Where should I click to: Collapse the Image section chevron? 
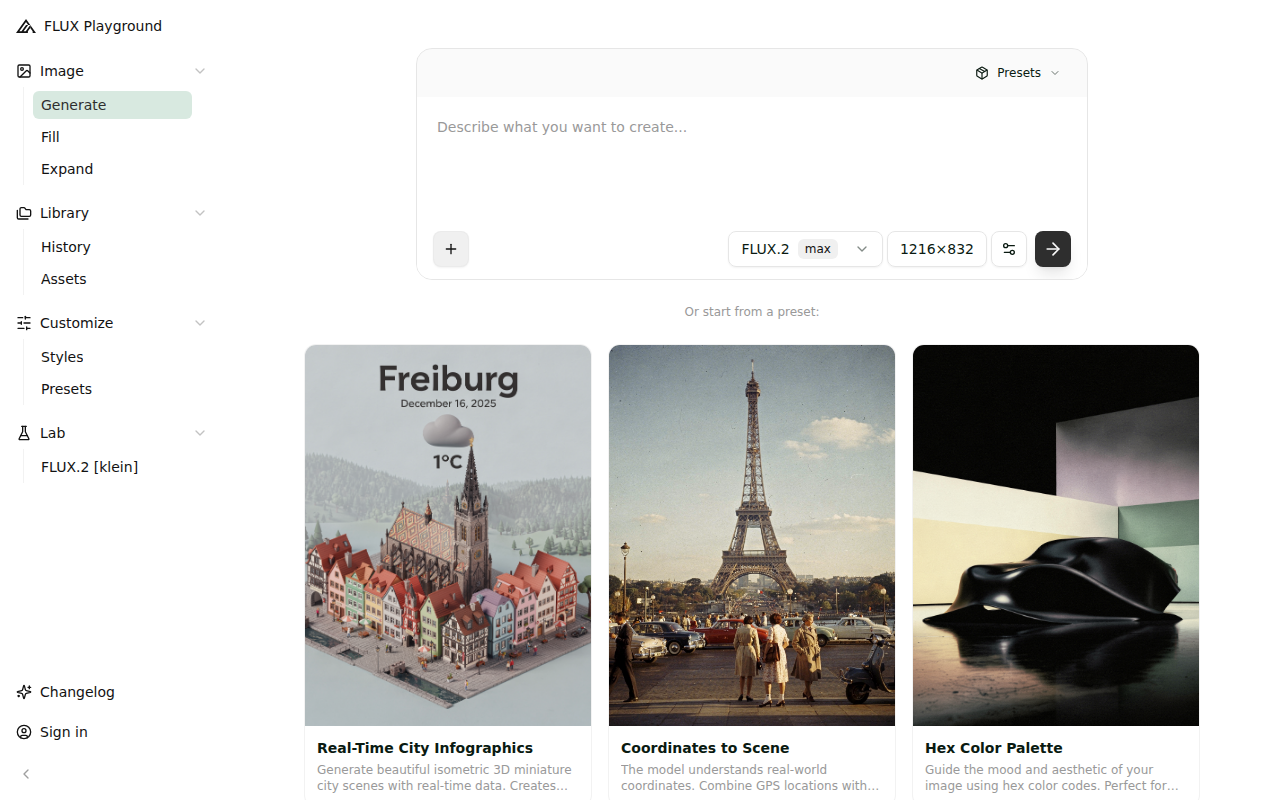pos(200,71)
